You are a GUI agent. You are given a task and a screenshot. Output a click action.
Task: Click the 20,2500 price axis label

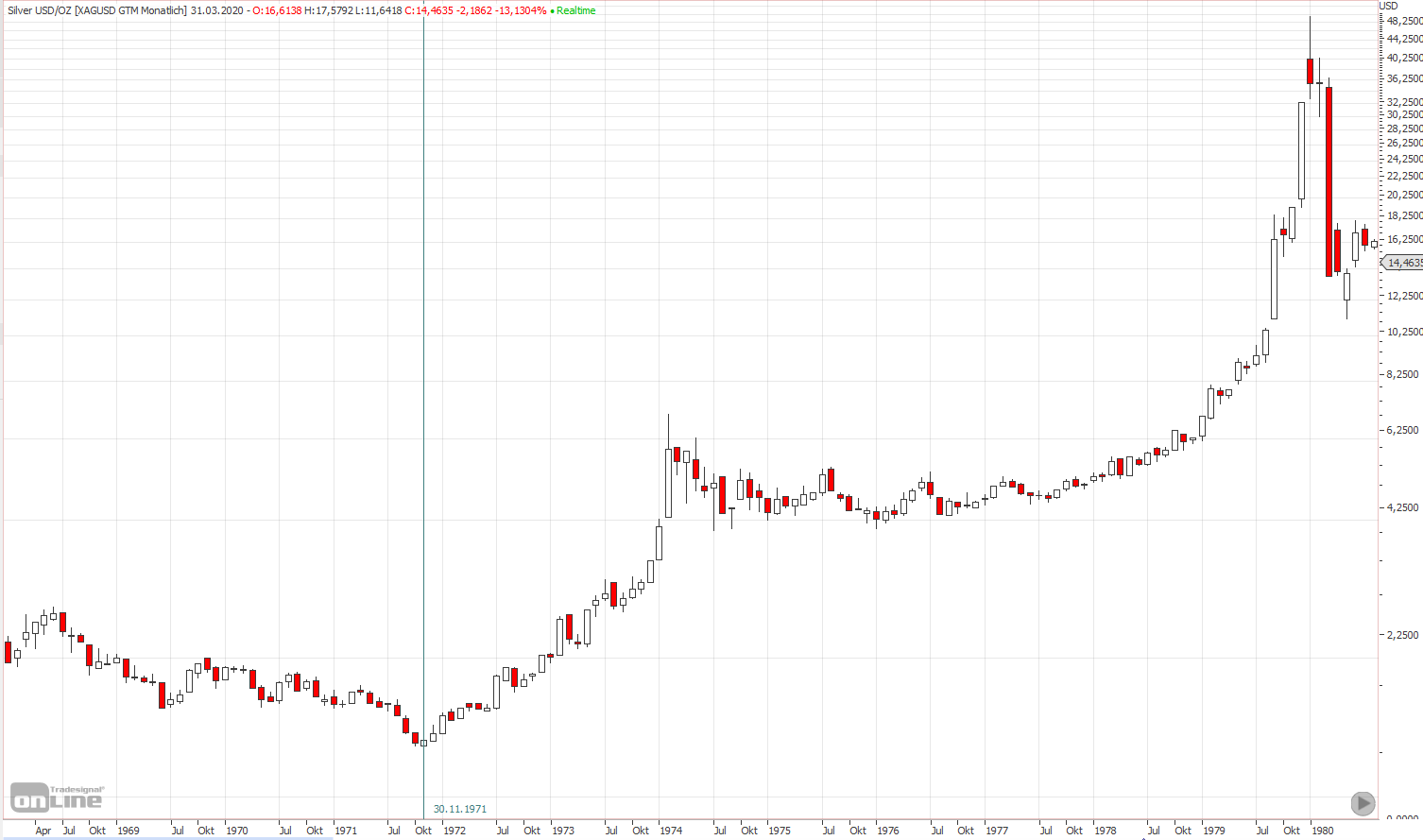1405,195
